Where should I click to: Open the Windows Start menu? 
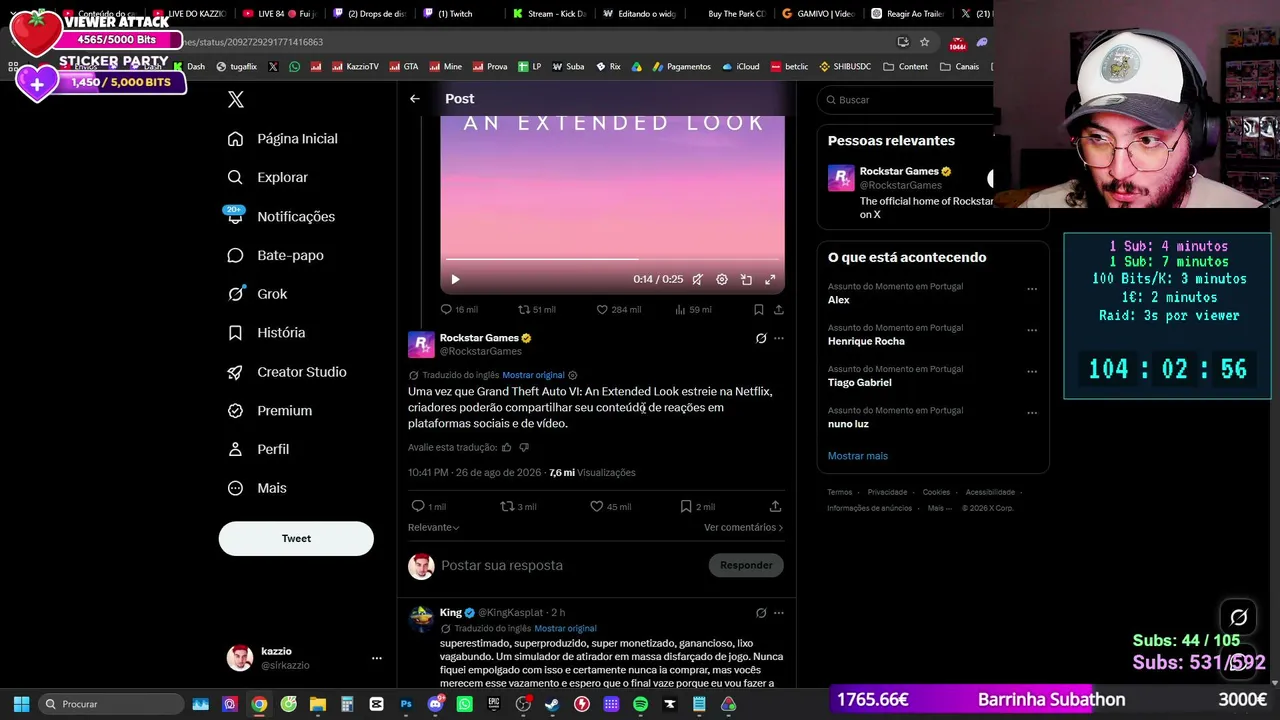(x=21, y=704)
